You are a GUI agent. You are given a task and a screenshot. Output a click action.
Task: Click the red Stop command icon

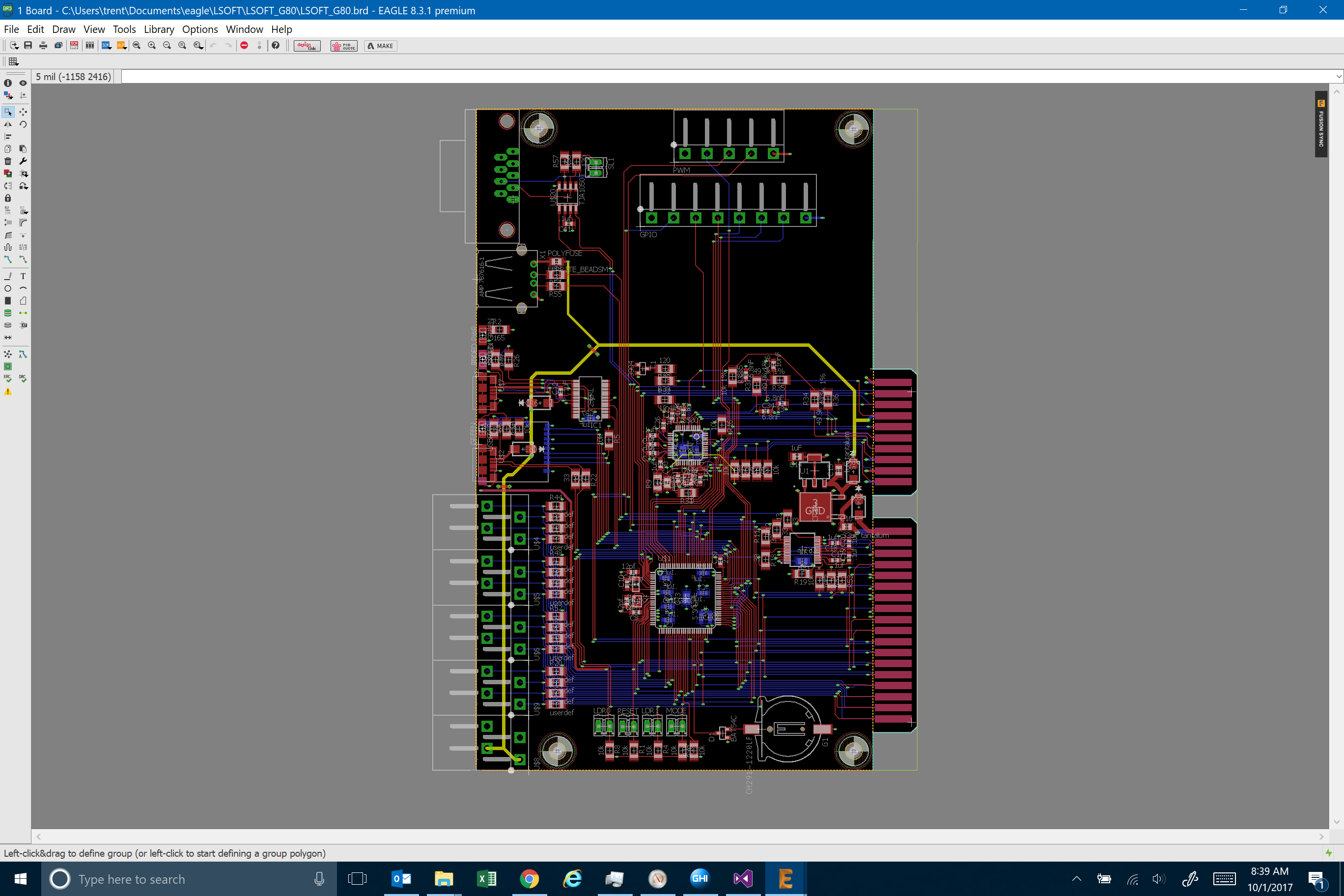(244, 46)
